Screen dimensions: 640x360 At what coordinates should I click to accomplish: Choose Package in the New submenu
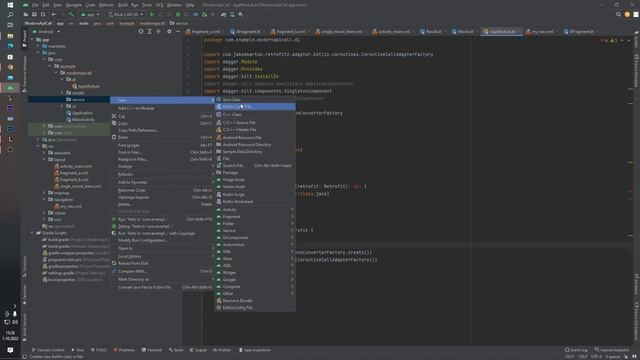[x=255, y=173]
